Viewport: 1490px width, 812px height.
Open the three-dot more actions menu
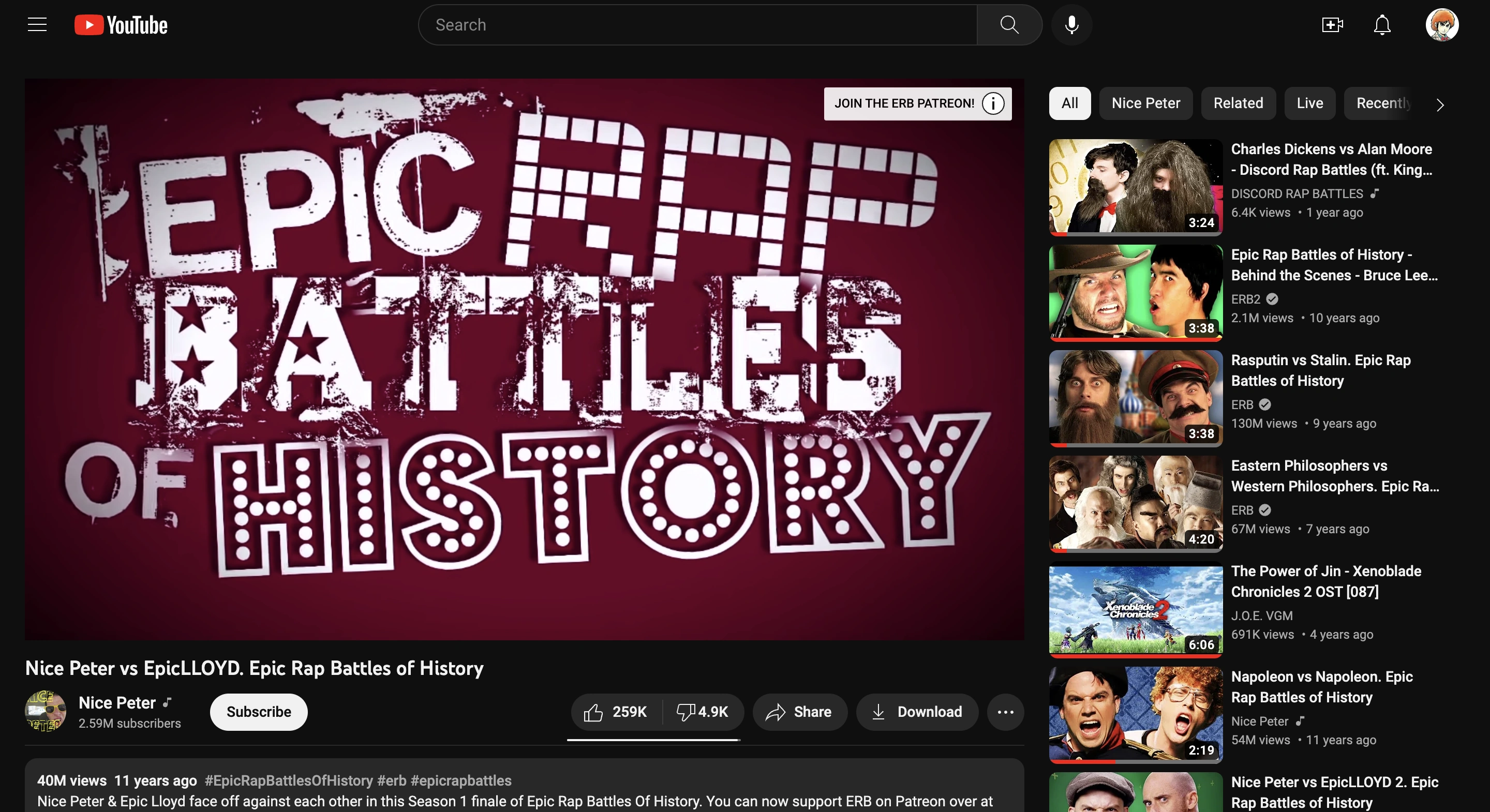coord(1005,712)
